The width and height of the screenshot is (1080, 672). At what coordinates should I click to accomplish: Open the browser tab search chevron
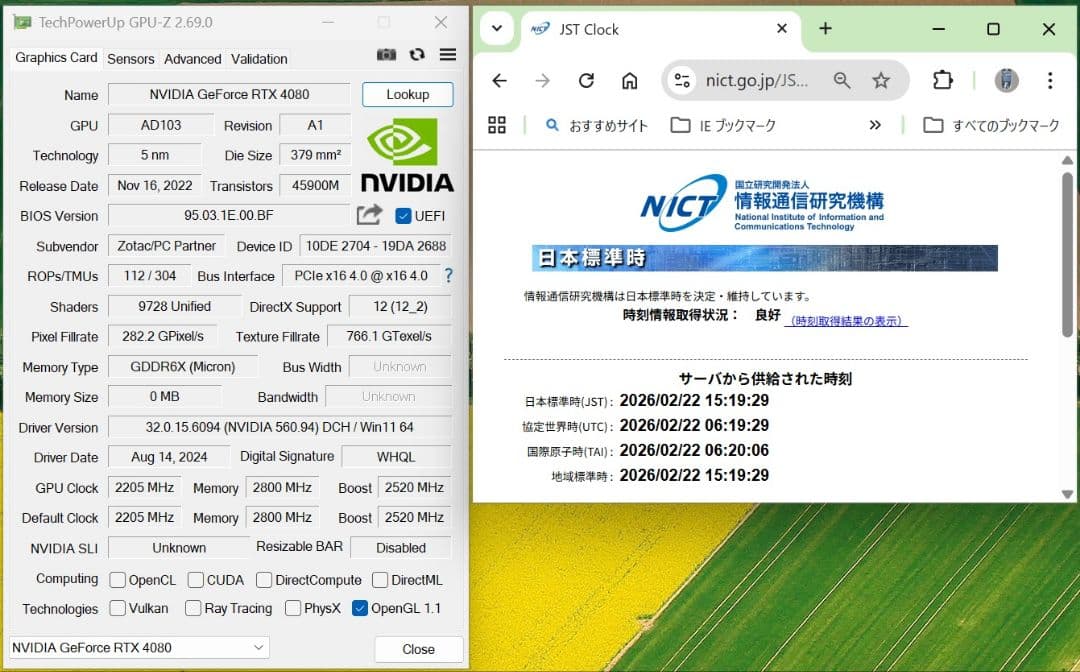point(497,29)
